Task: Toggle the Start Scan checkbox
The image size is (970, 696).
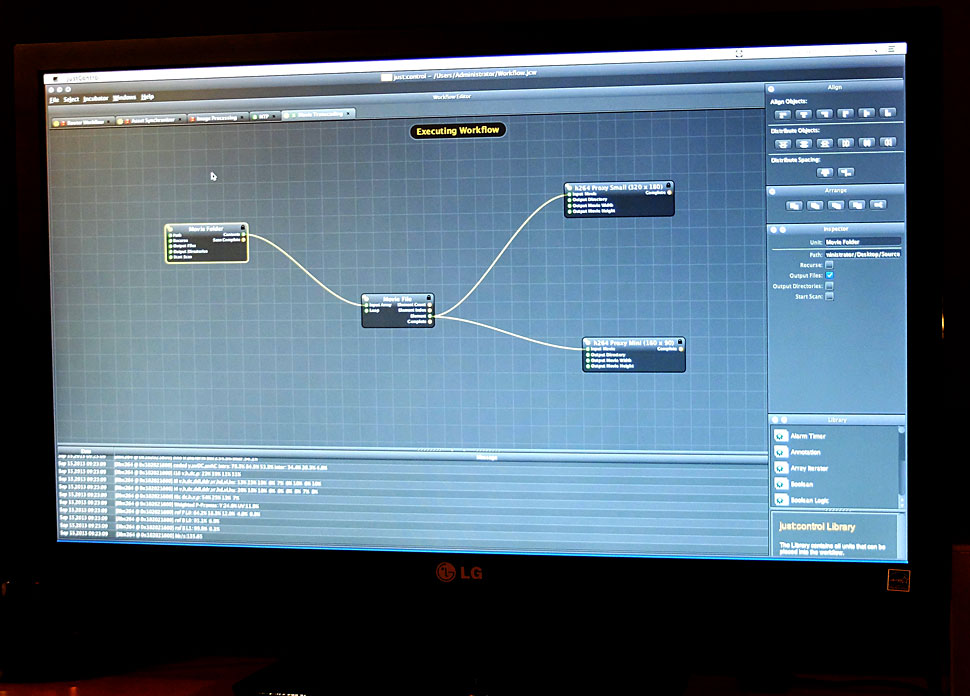Action: click(829, 296)
